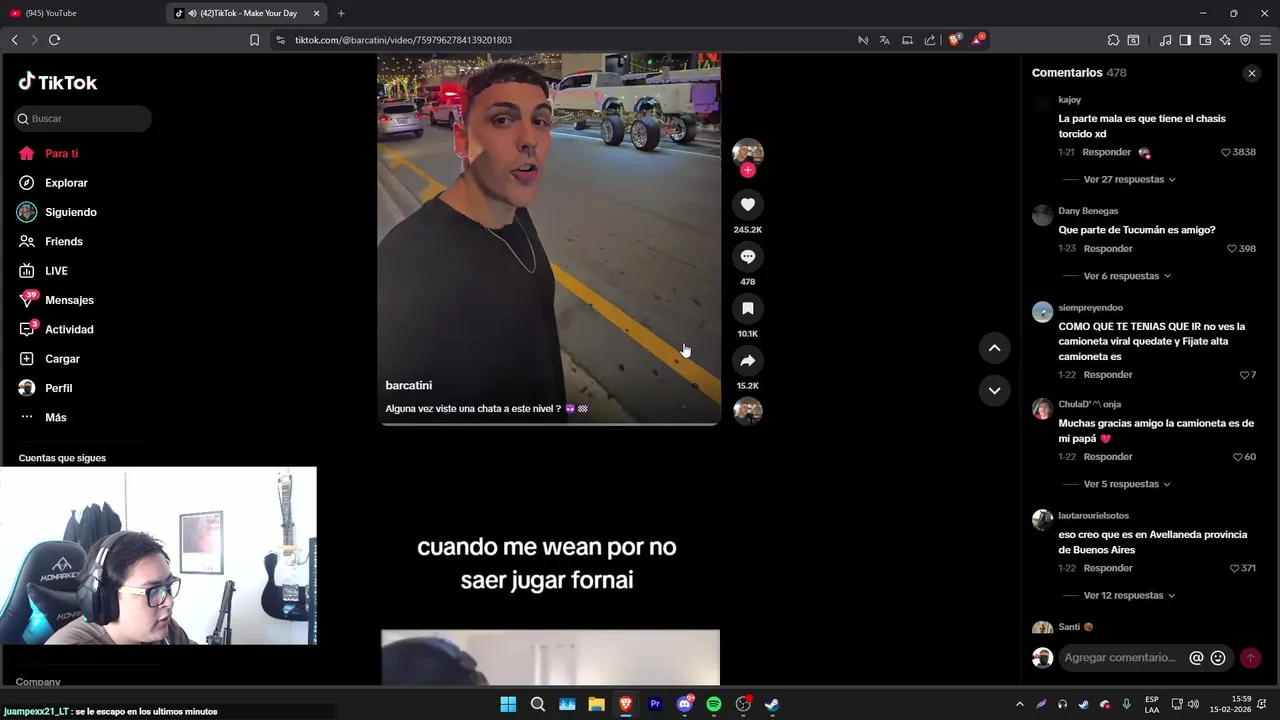Focus the Agregar comentario input
Viewport: 1280px width, 720px height.
(1122, 657)
